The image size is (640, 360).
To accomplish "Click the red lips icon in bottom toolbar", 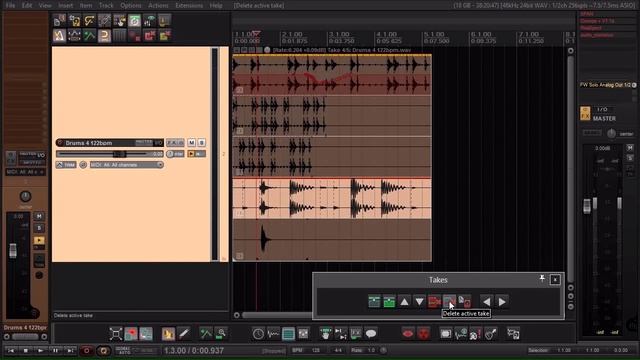I will click(408, 334).
